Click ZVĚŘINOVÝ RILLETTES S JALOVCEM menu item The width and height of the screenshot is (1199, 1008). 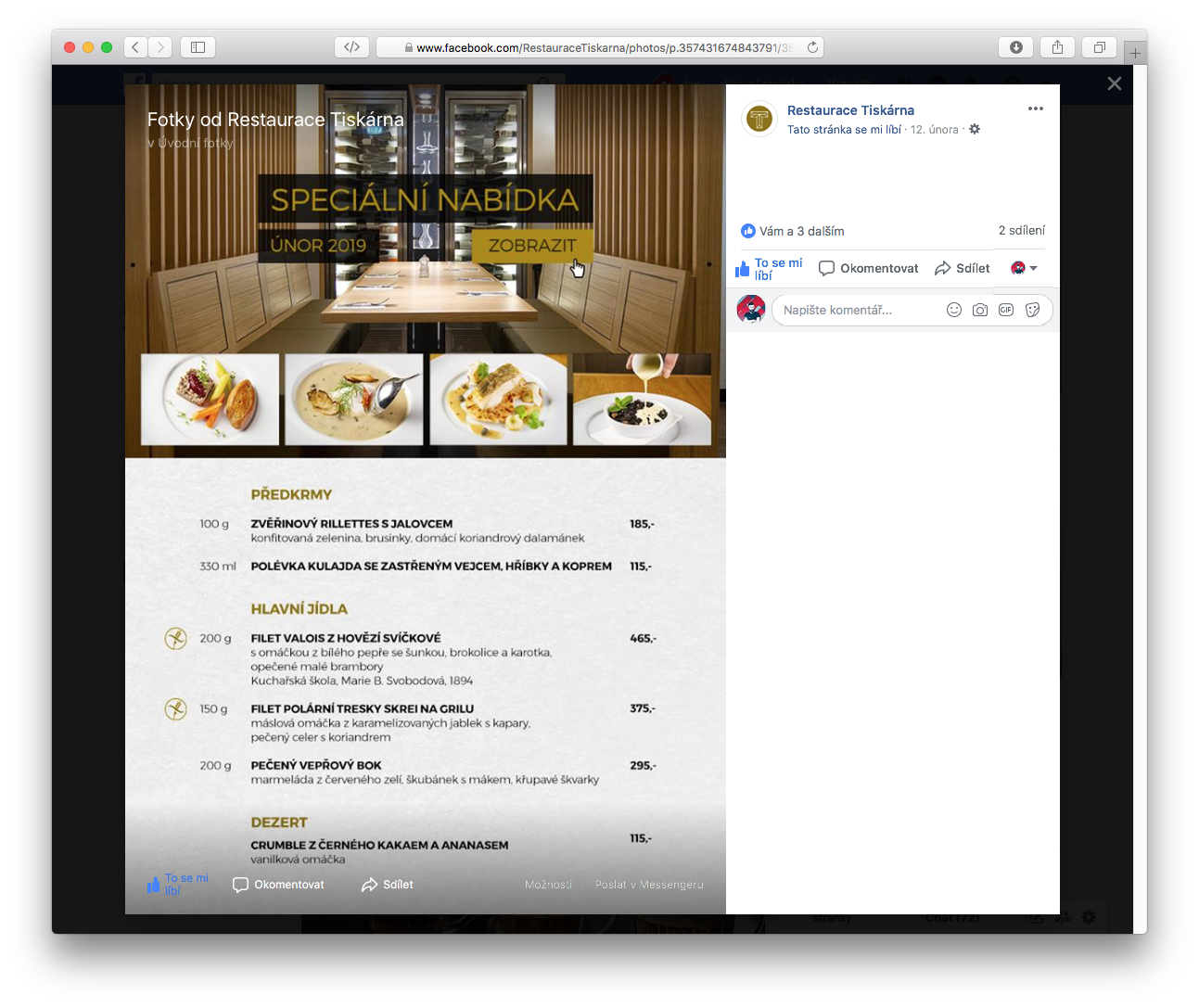[351, 524]
